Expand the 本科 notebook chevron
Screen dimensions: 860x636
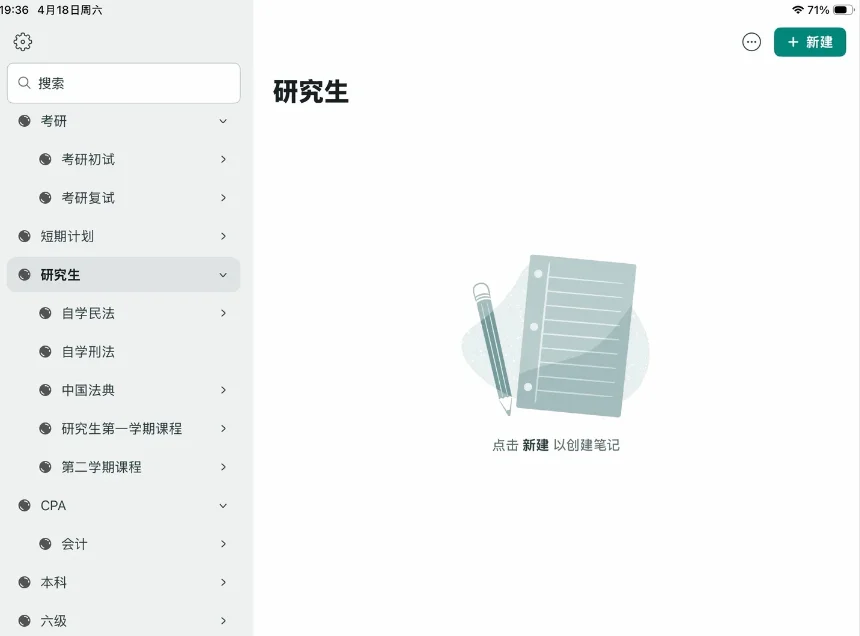coord(223,582)
